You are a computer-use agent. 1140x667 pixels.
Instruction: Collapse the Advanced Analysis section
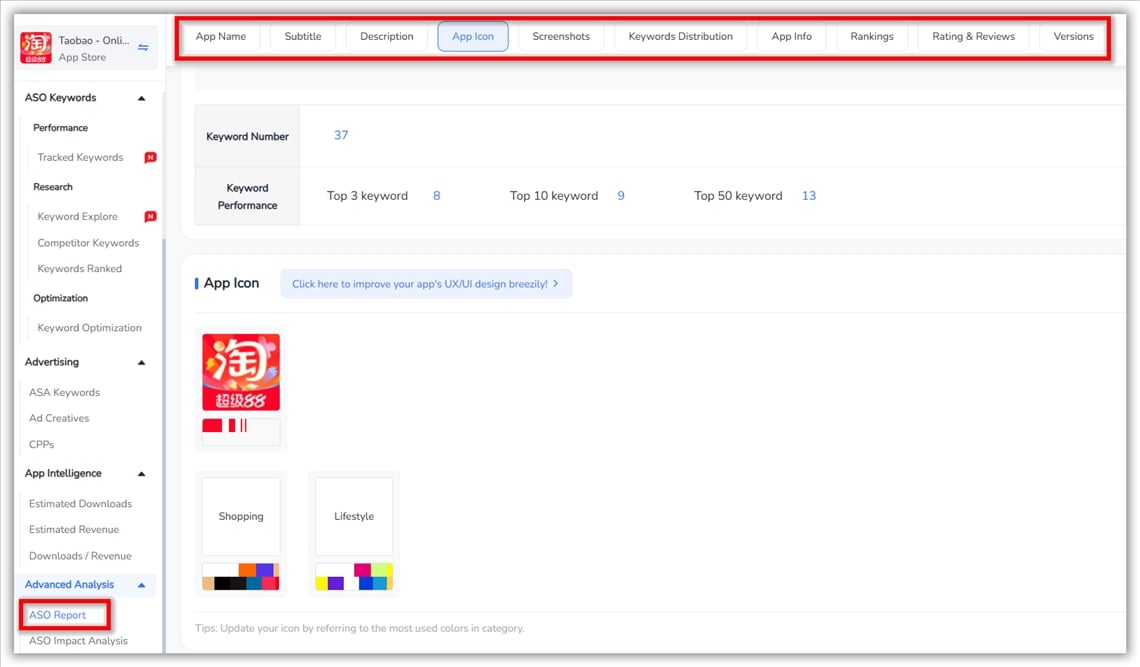click(141, 585)
